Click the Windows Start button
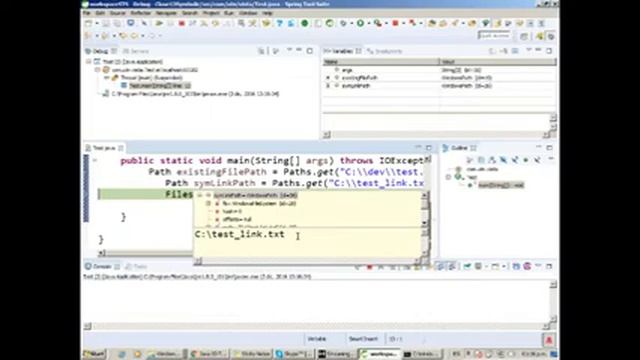This screenshot has width=640, height=360. [x=94, y=354]
